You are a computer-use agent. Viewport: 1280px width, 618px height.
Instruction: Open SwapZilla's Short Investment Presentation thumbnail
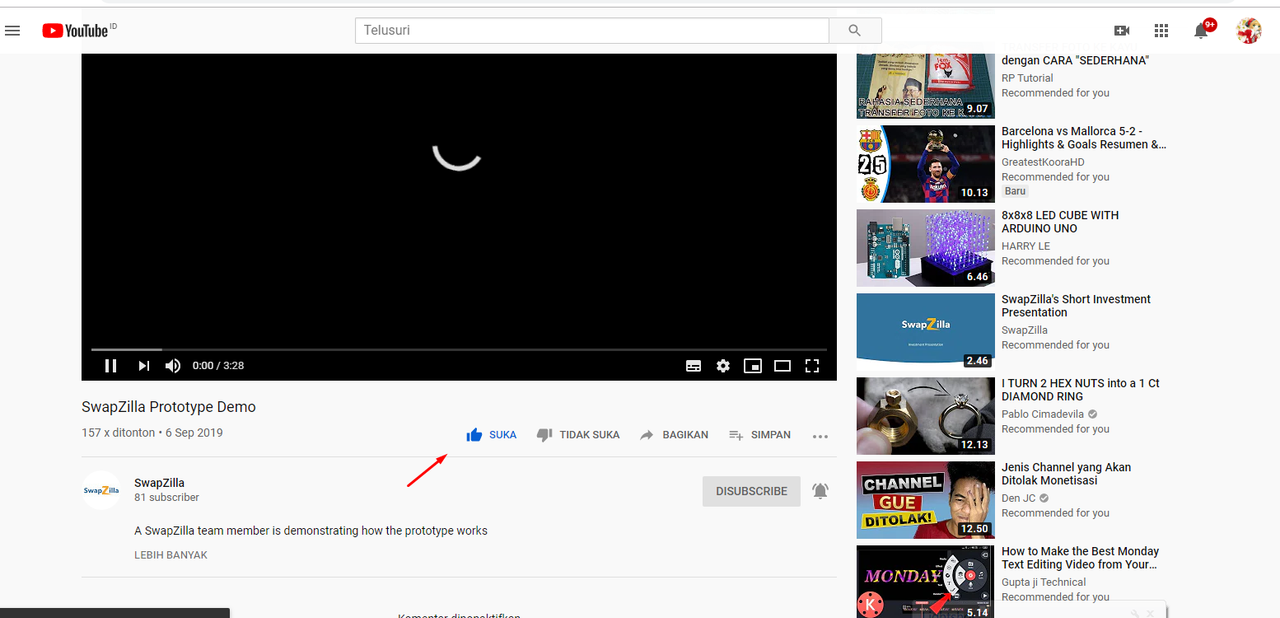point(926,331)
